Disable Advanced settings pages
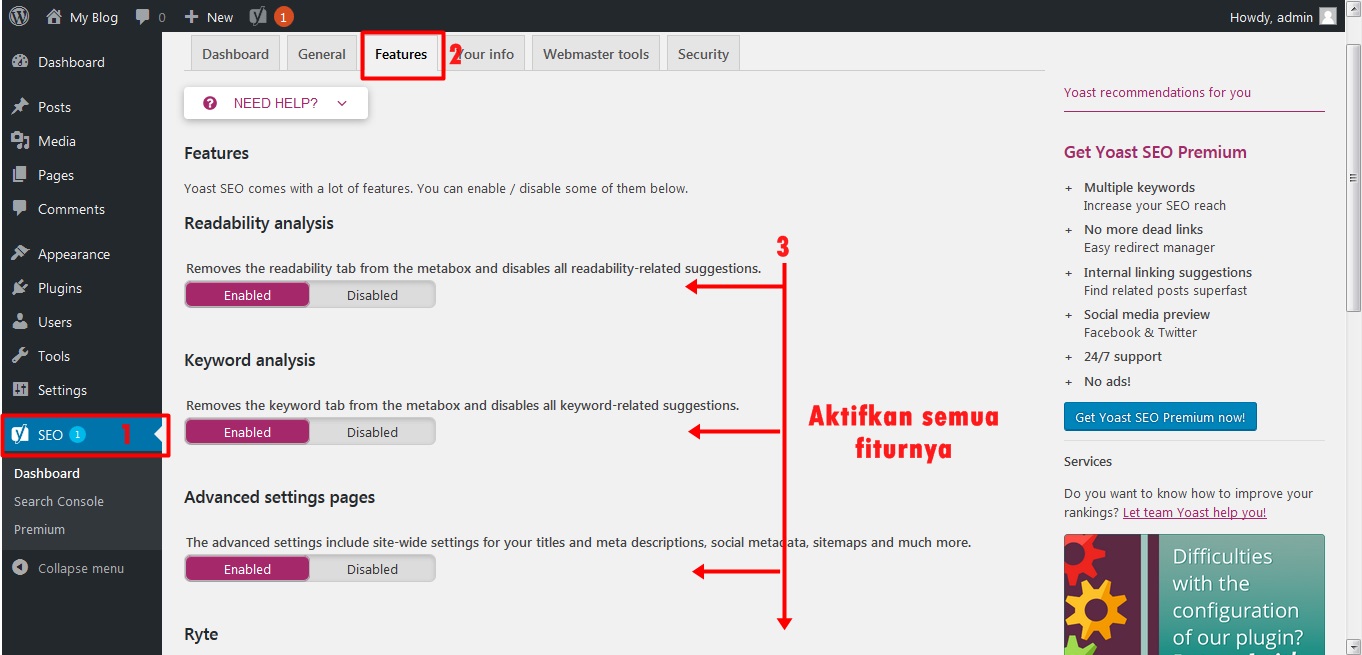The width and height of the screenshot is (1362, 655). [372, 569]
